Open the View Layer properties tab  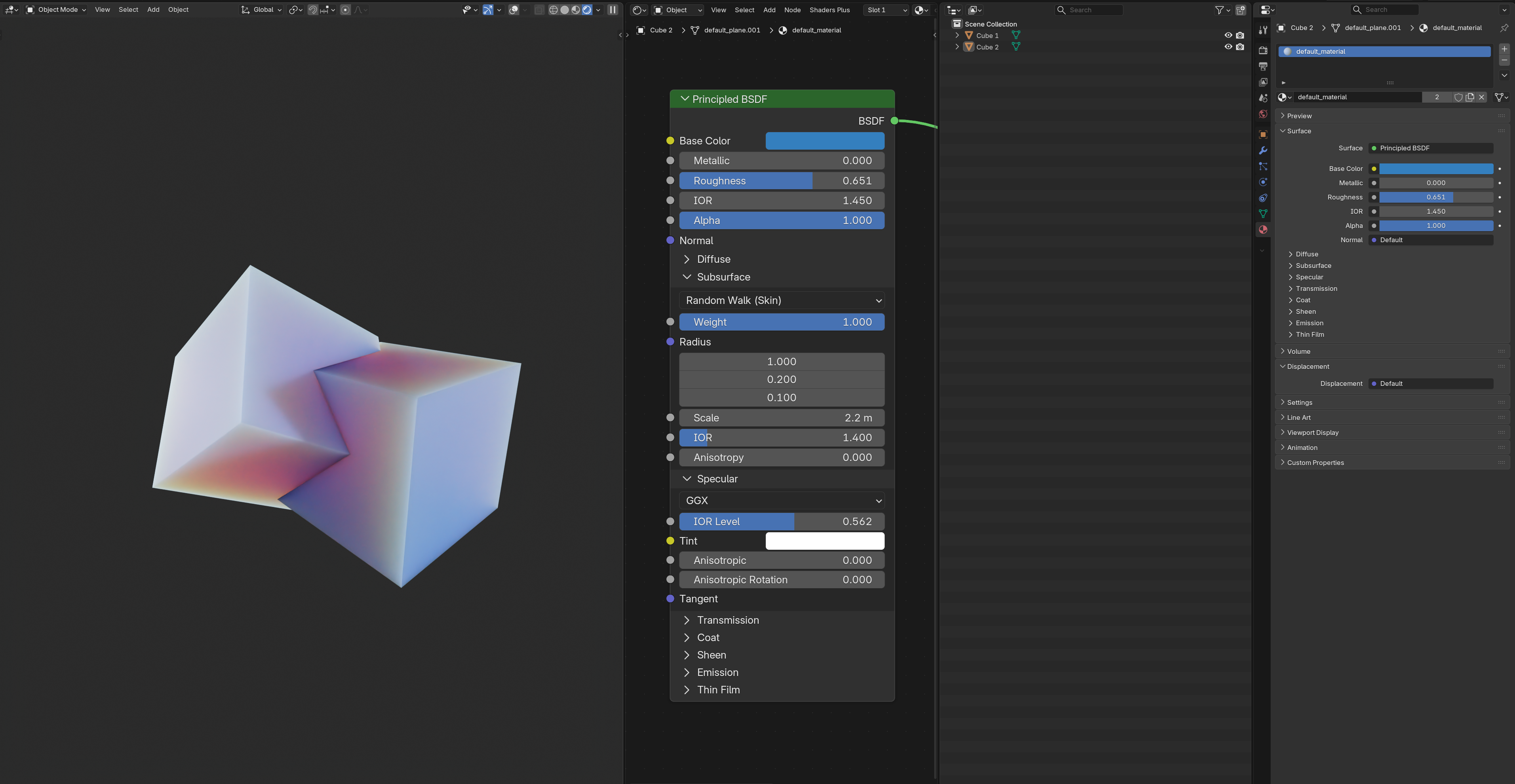point(1263,82)
